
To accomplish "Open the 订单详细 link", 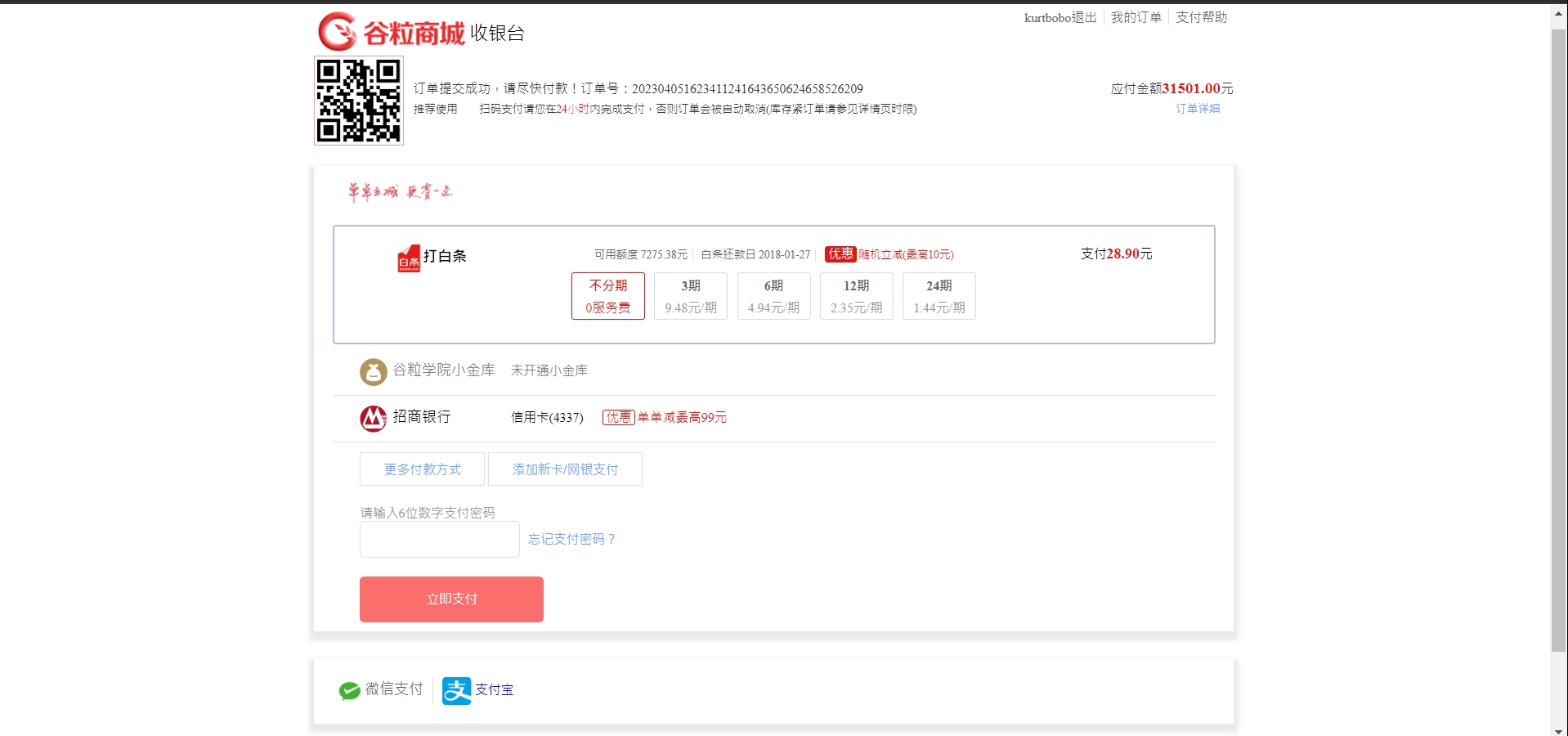I will click(1198, 109).
